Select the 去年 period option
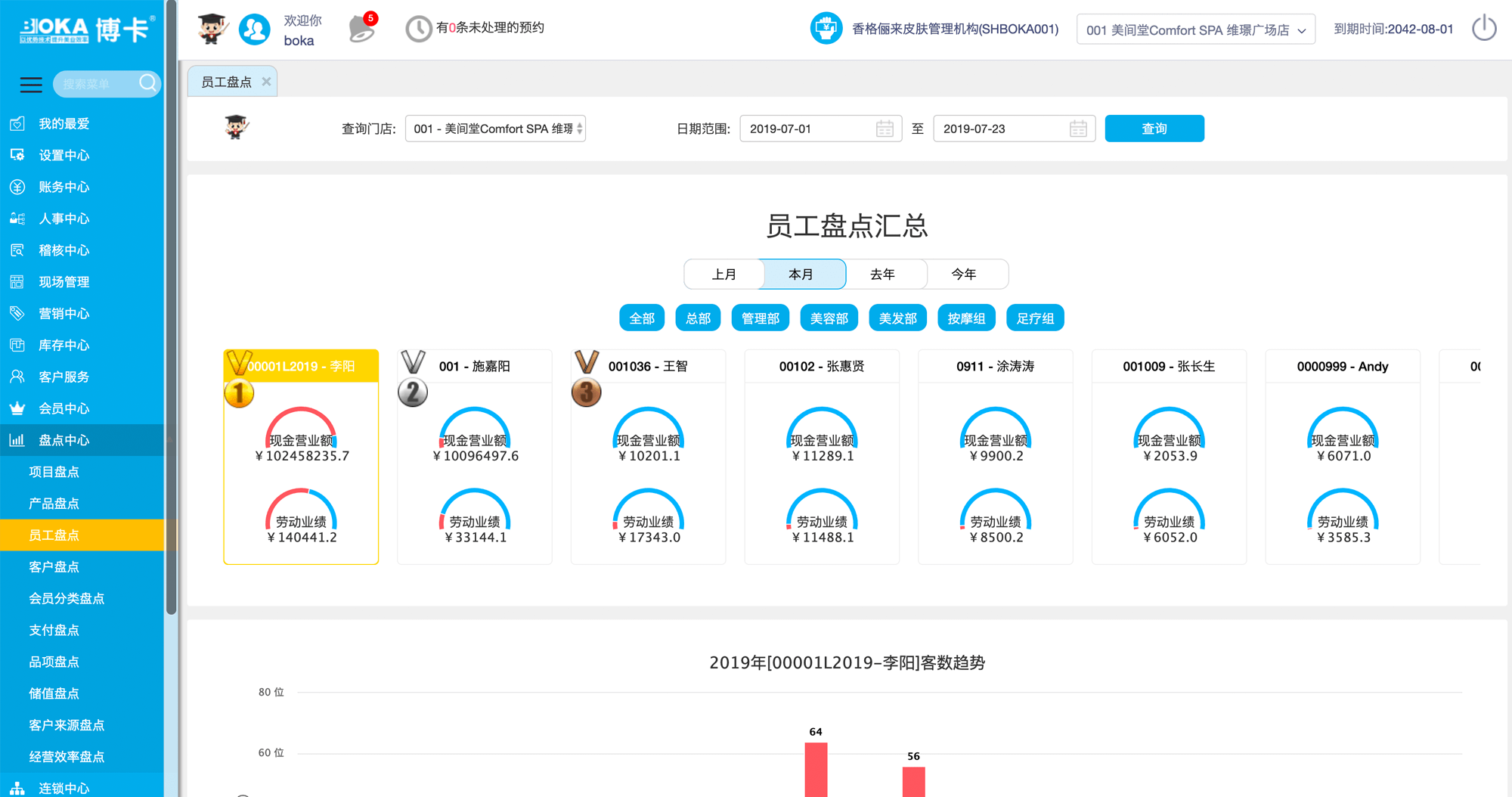This screenshot has width=1512, height=797. [x=882, y=274]
